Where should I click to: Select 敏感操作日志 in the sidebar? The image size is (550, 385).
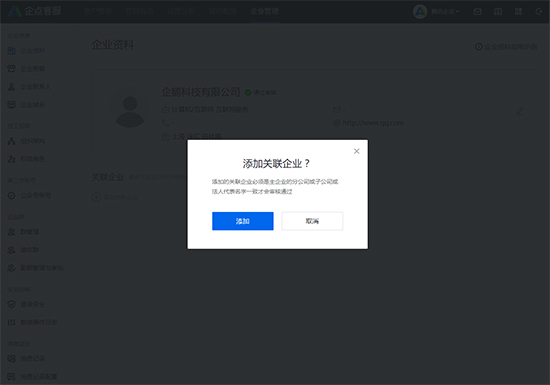pos(39,322)
